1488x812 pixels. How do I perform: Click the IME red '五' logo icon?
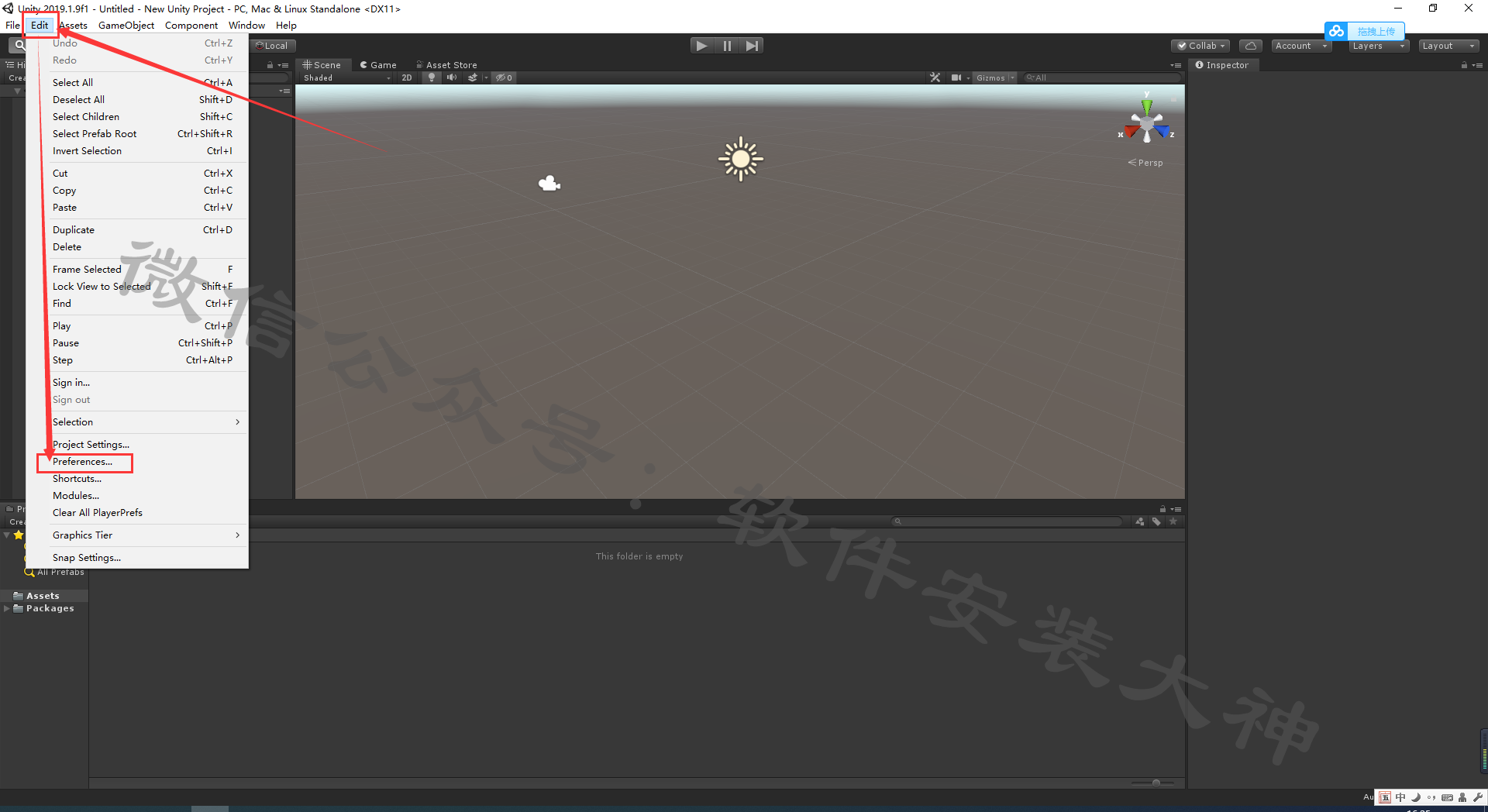[x=1385, y=797]
